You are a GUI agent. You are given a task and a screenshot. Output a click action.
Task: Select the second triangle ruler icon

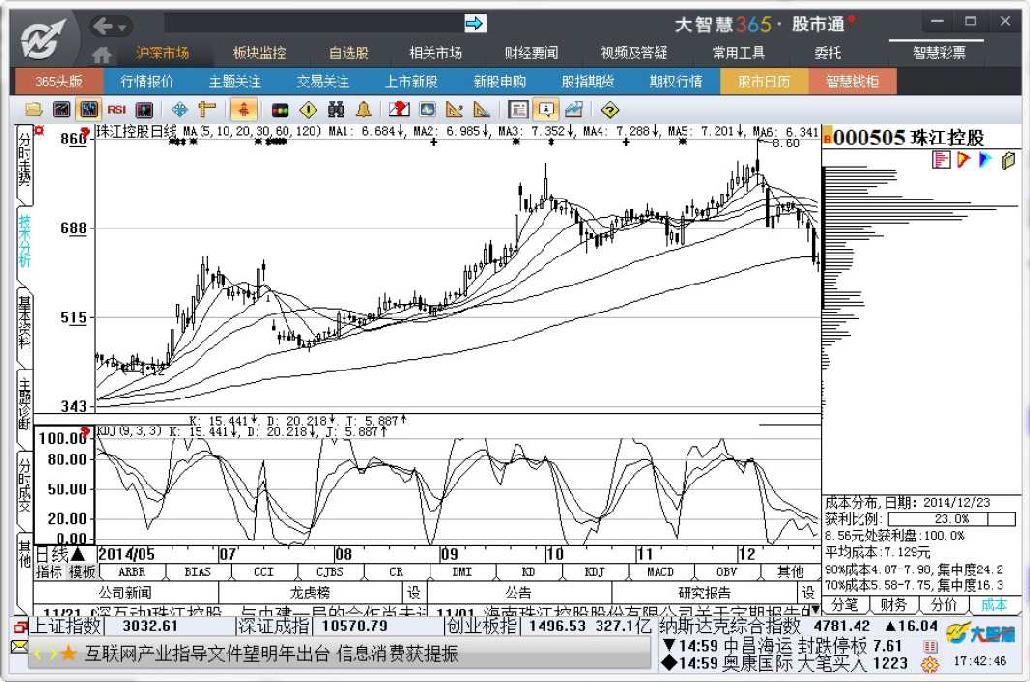point(481,110)
